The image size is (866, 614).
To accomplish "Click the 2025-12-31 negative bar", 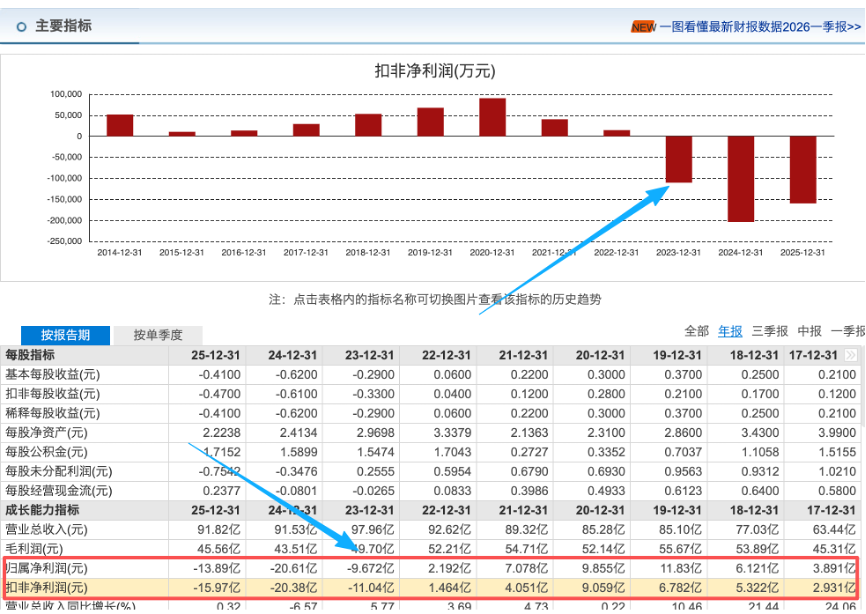I will tap(802, 170).
